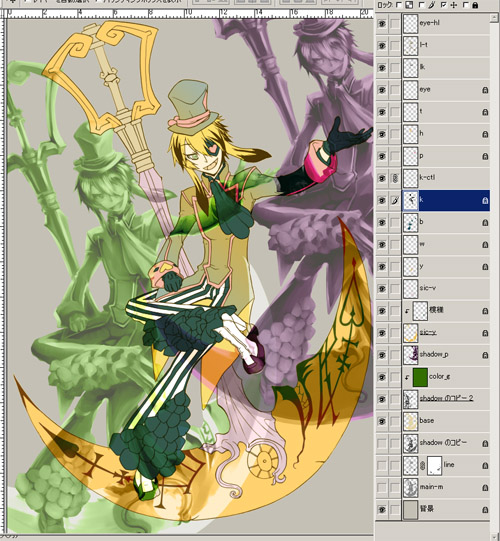Click the lock icon on layer b
The image size is (500, 541).
485,223
